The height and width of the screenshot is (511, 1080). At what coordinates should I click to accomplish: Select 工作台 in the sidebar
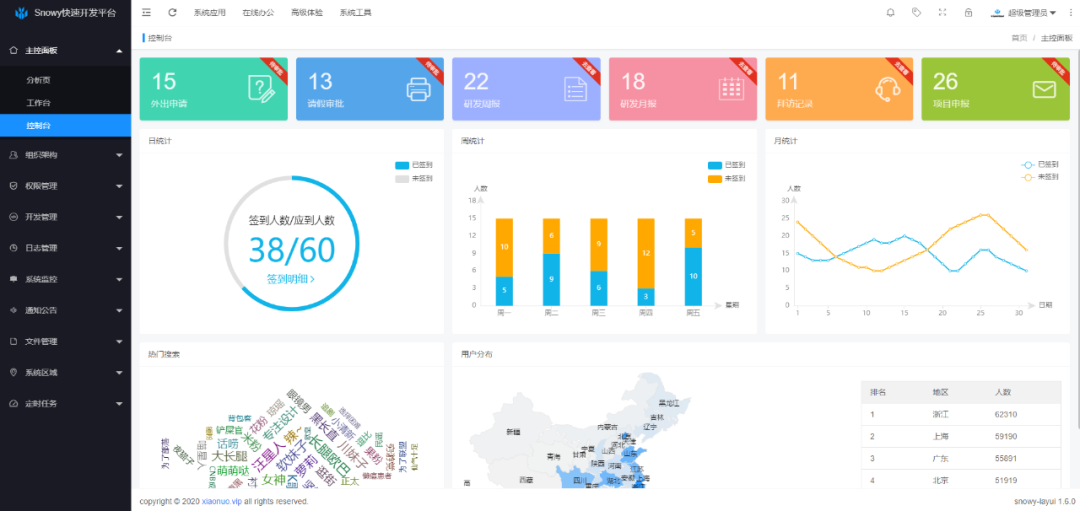pyautogui.click(x=38, y=103)
